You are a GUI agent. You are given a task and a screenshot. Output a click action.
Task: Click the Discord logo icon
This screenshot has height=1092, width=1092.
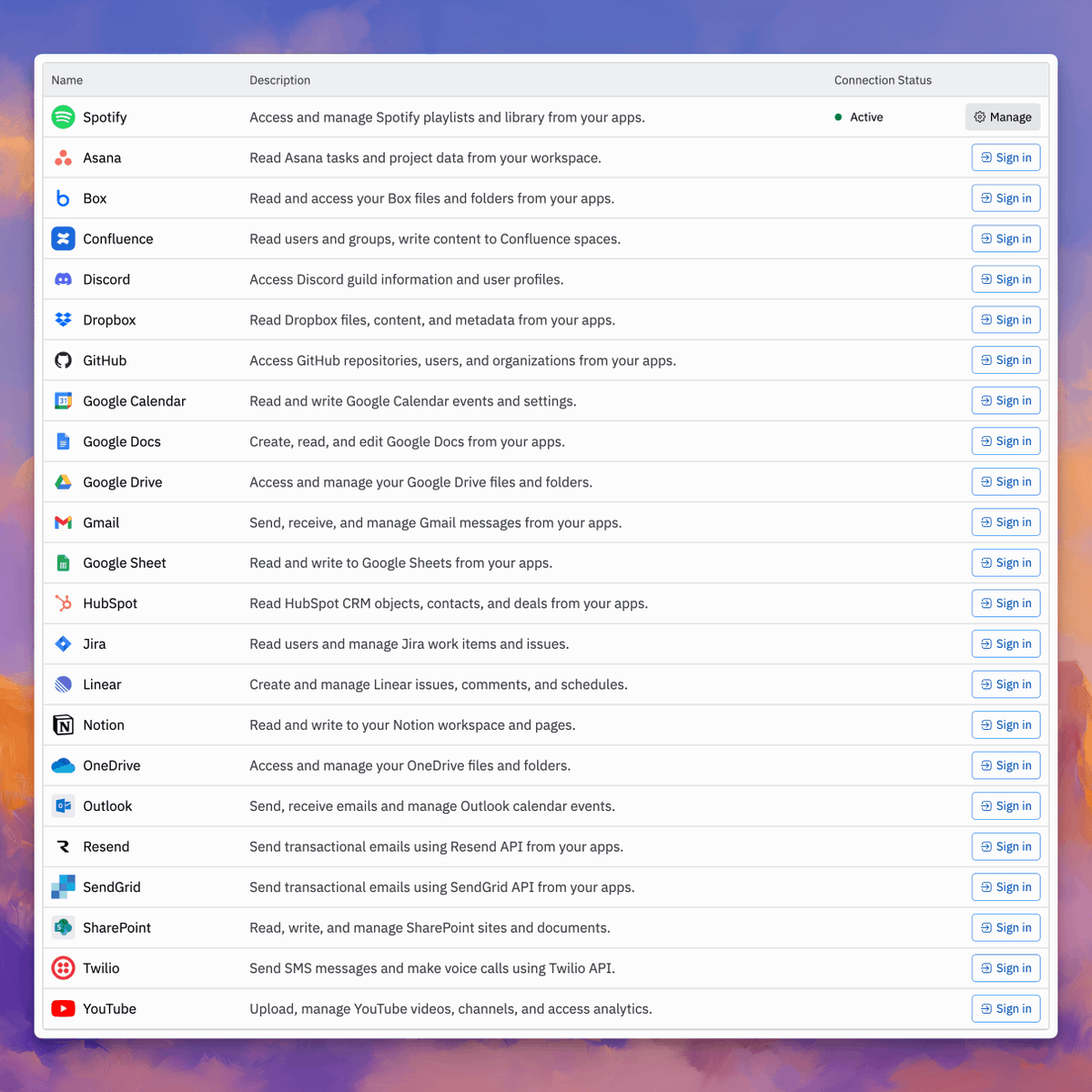pyautogui.click(x=63, y=279)
